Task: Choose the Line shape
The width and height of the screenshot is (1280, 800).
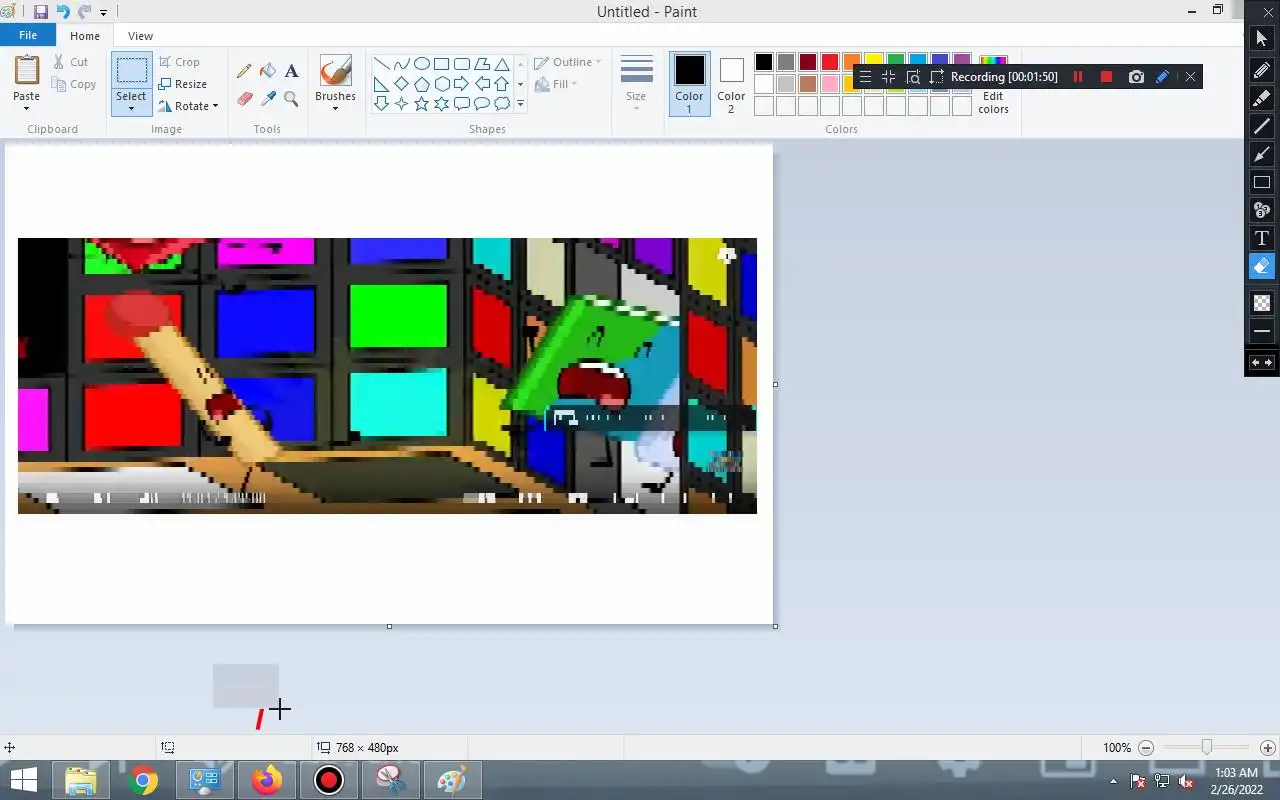Action: coord(381,64)
